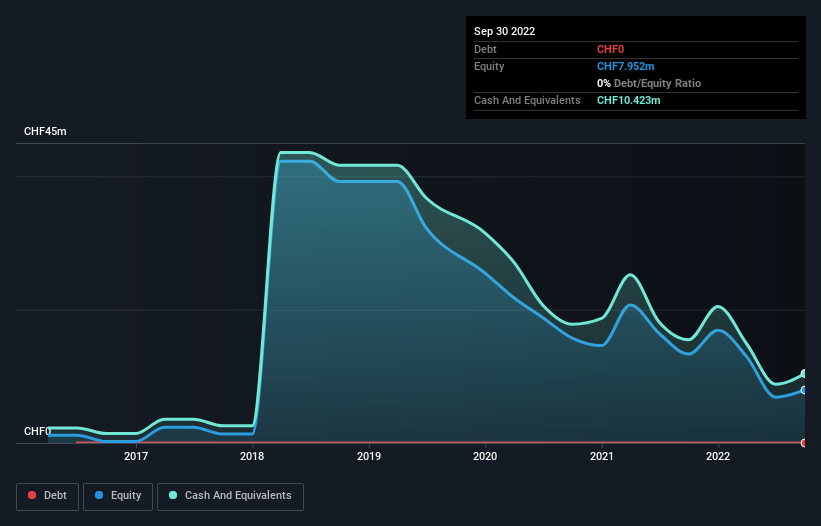Toggle the Equity series legend button

[118, 496]
